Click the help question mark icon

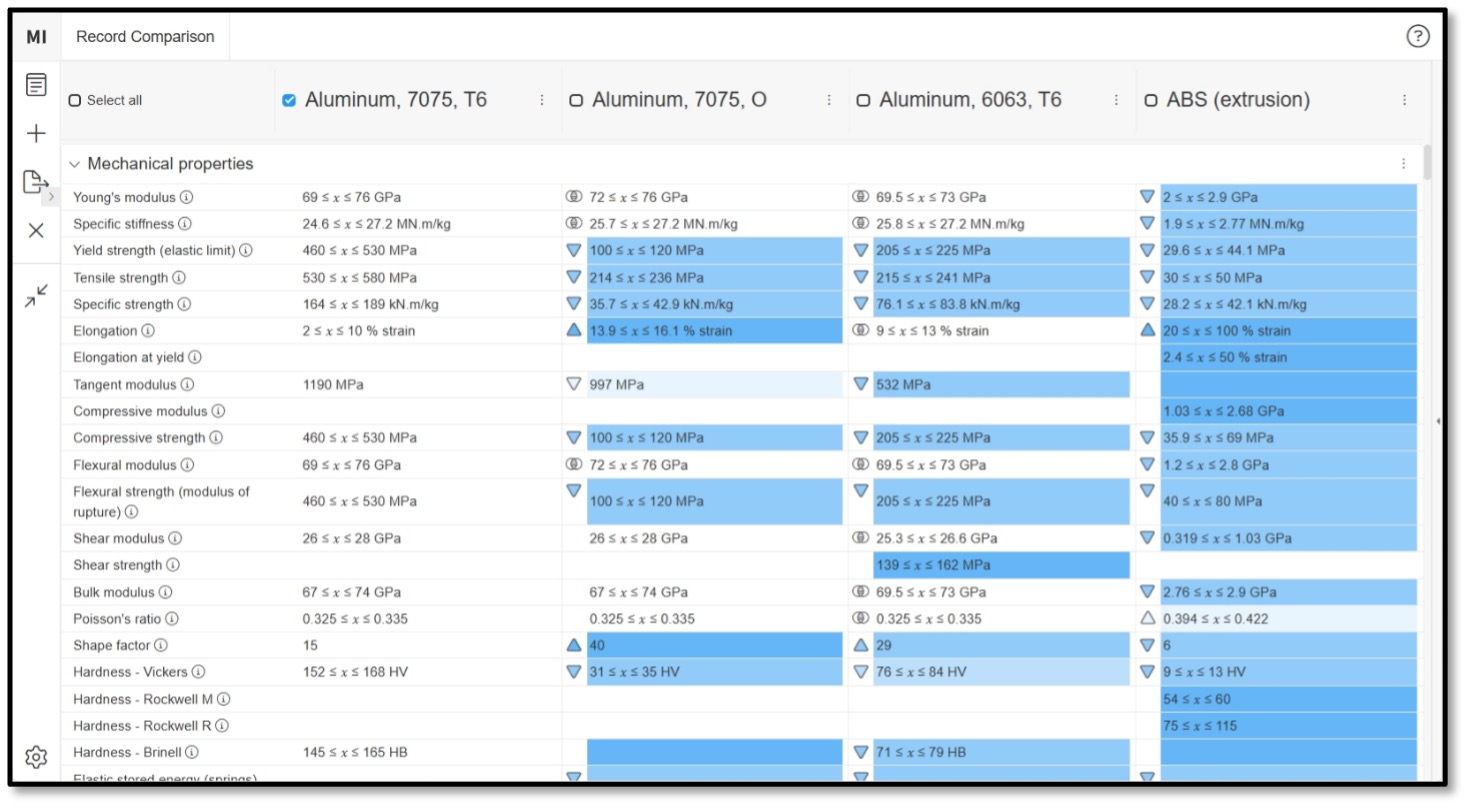tap(1417, 37)
